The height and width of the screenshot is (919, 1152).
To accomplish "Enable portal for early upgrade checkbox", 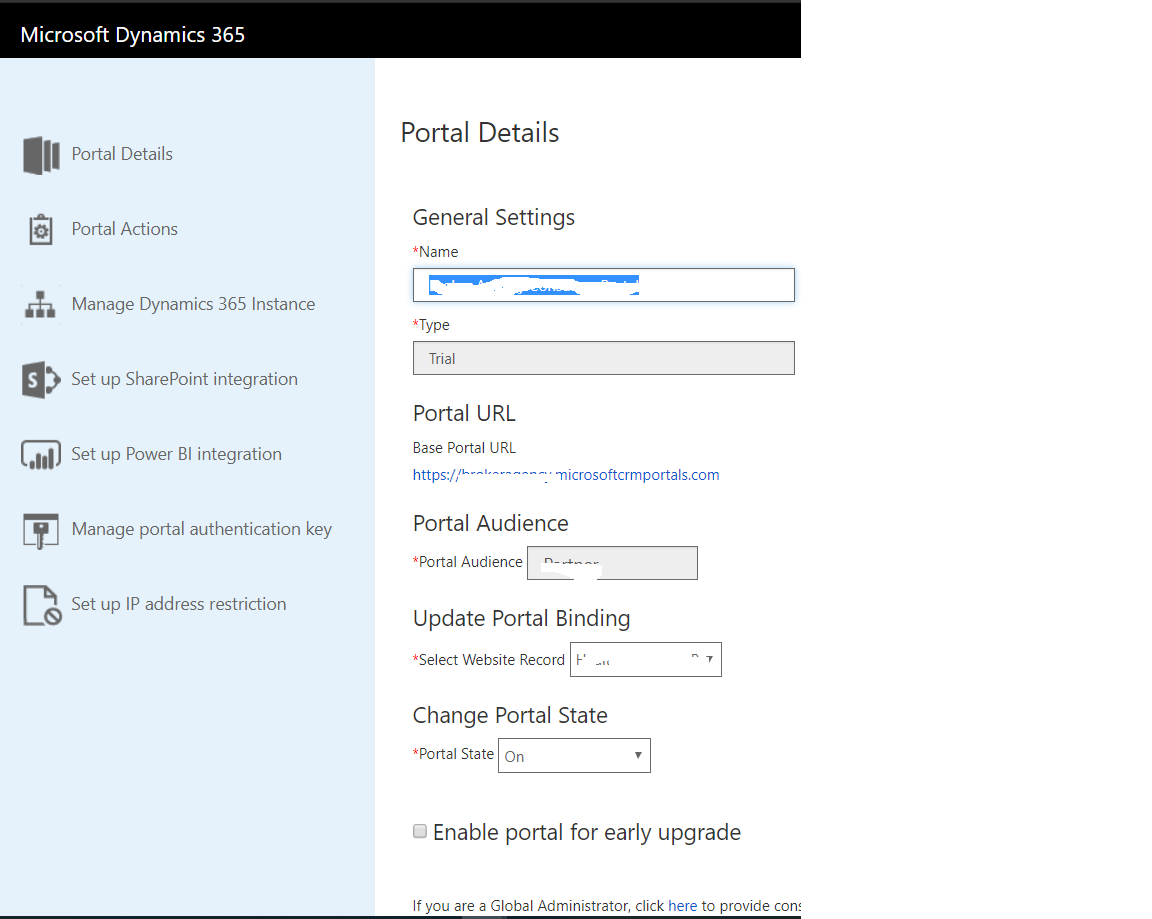I will click(x=420, y=832).
